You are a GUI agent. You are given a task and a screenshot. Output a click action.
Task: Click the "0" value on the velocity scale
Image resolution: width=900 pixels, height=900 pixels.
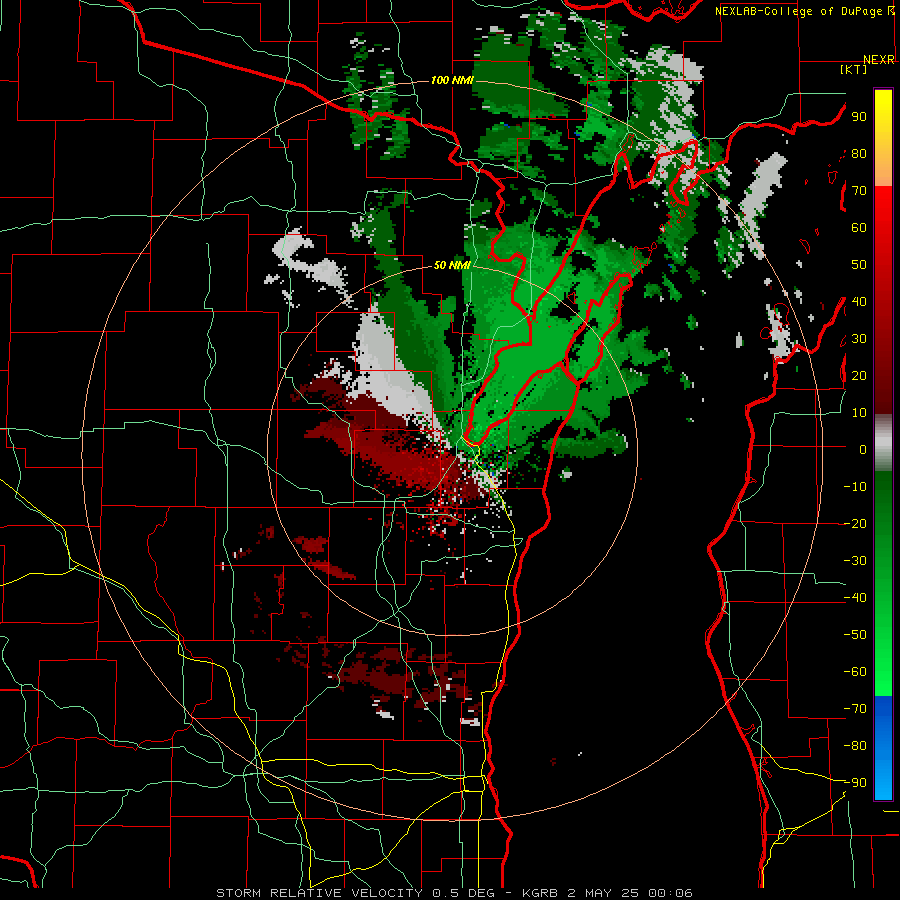(x=863, y=449)
